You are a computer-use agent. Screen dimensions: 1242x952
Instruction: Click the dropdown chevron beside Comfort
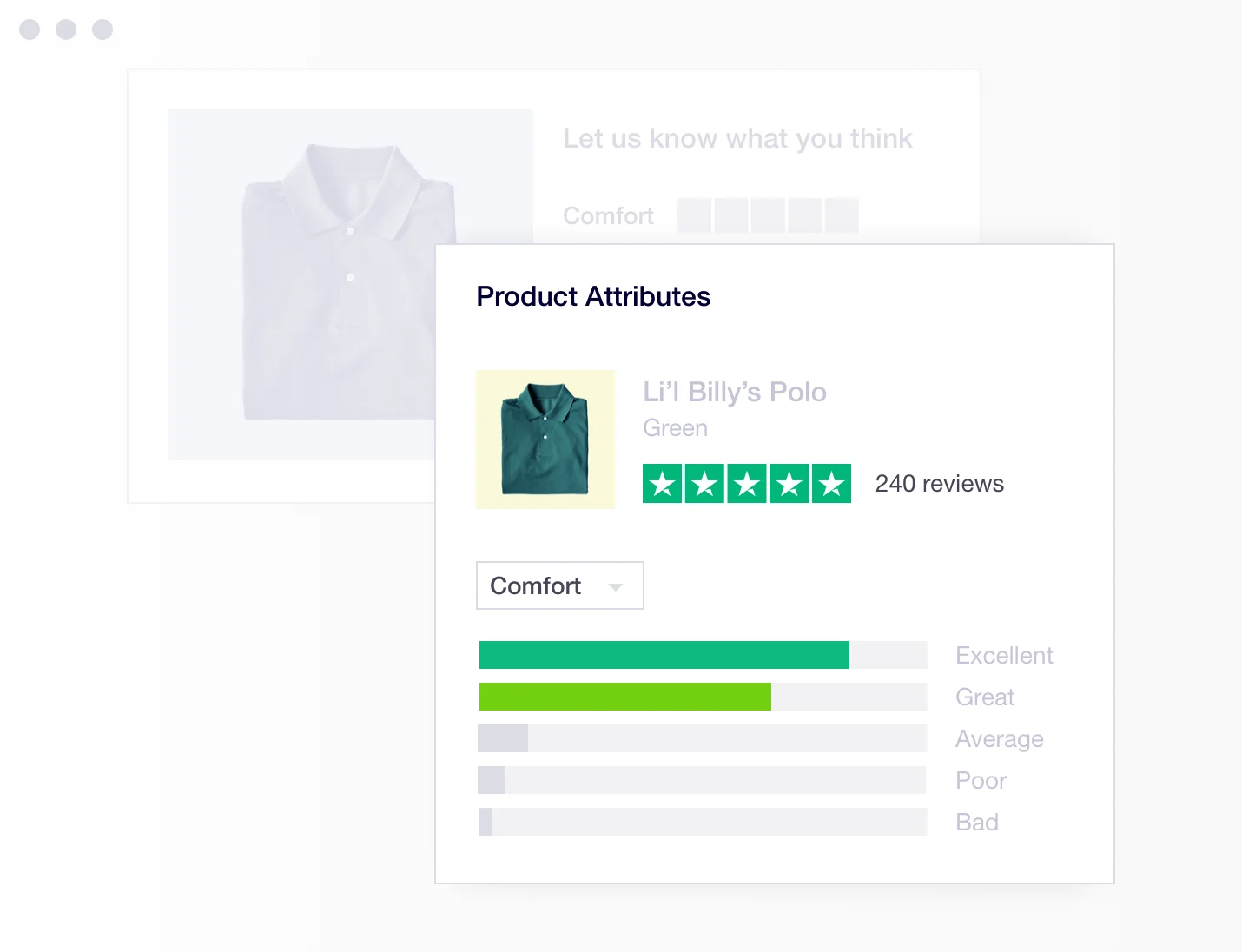click(x=616, y=586)
